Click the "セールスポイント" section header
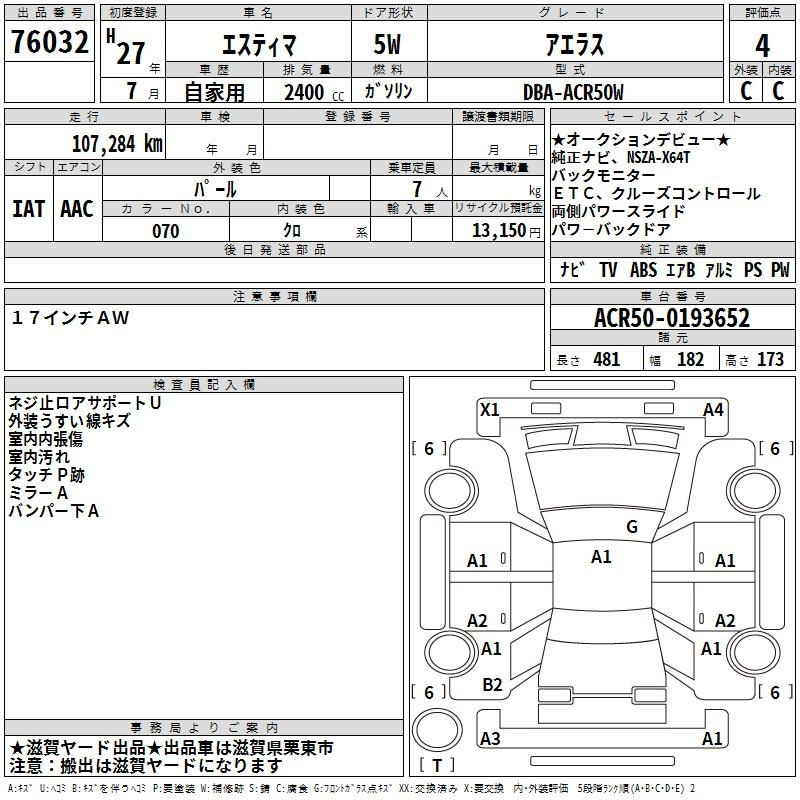The width and height of the screenshot is (800, 800). 672,117
